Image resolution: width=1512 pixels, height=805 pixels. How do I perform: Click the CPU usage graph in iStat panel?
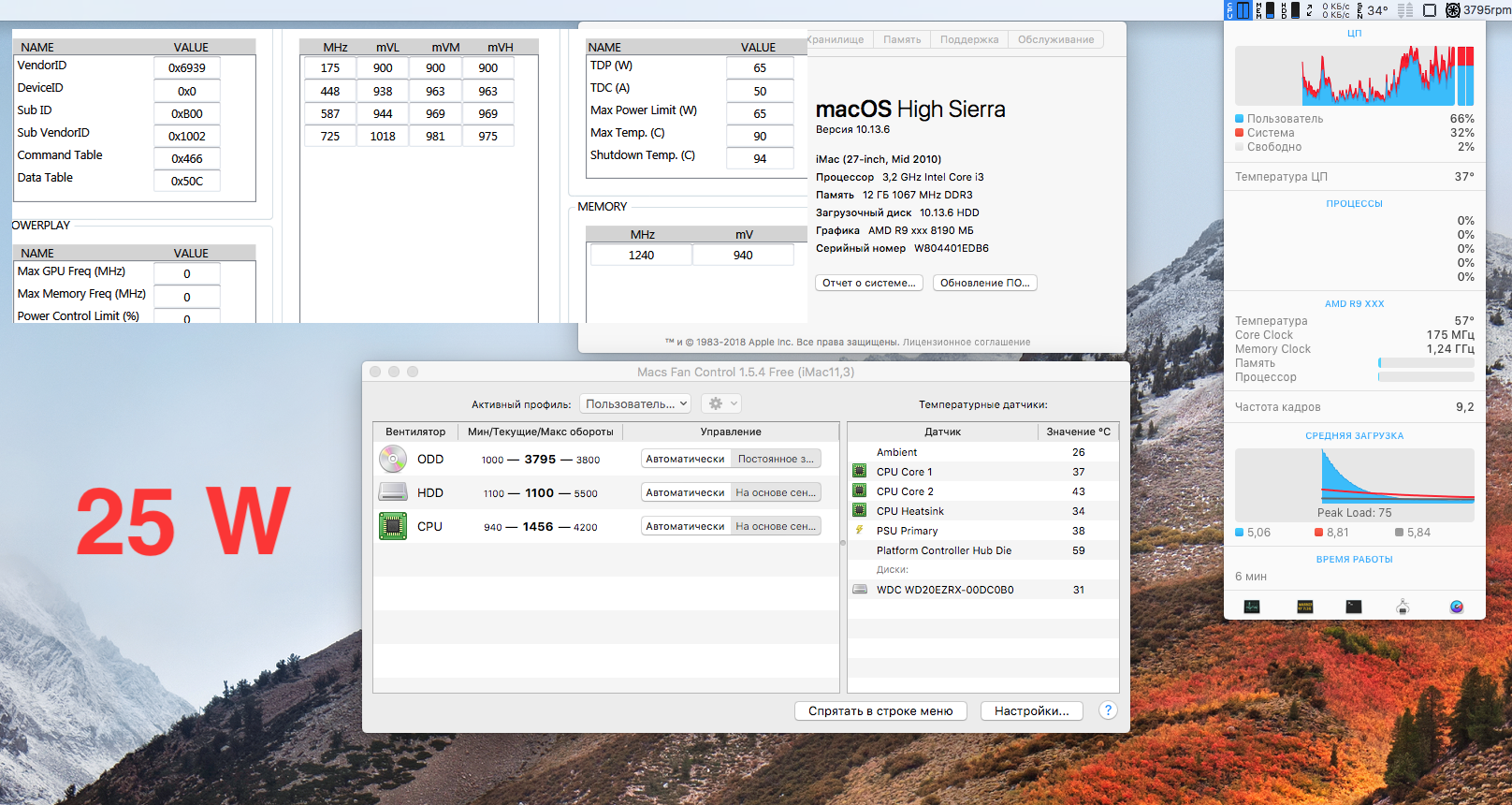[x=1355, y=76]
